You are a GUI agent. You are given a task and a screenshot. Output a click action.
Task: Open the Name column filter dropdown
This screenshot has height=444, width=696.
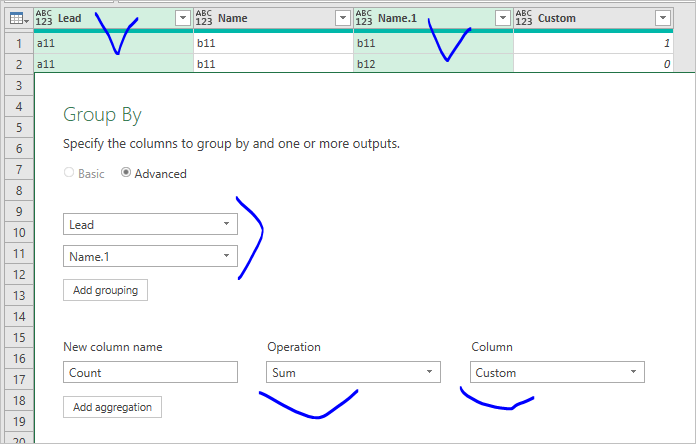click(343, 18)
